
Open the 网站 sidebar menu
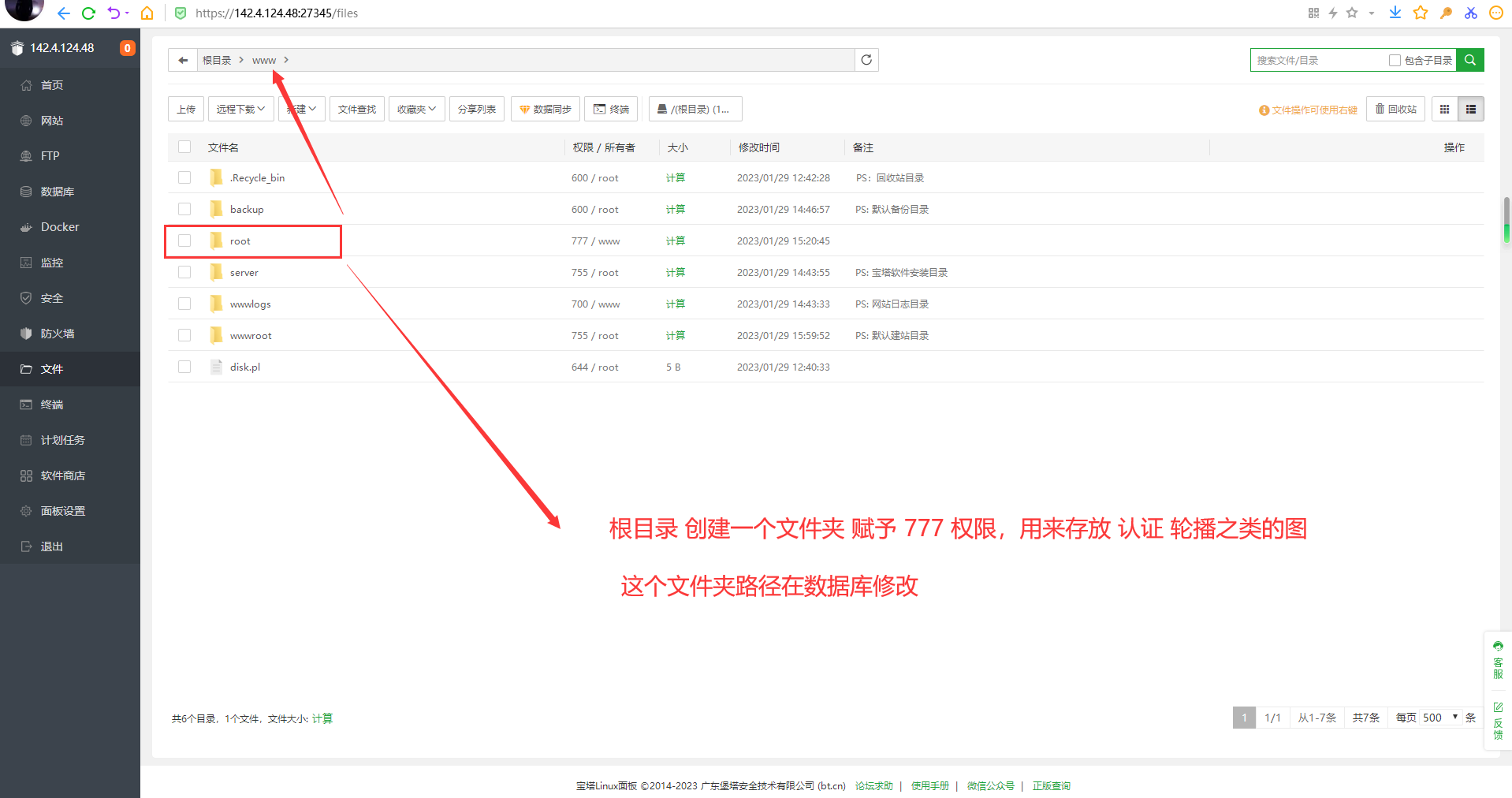(x=70, y=121)
